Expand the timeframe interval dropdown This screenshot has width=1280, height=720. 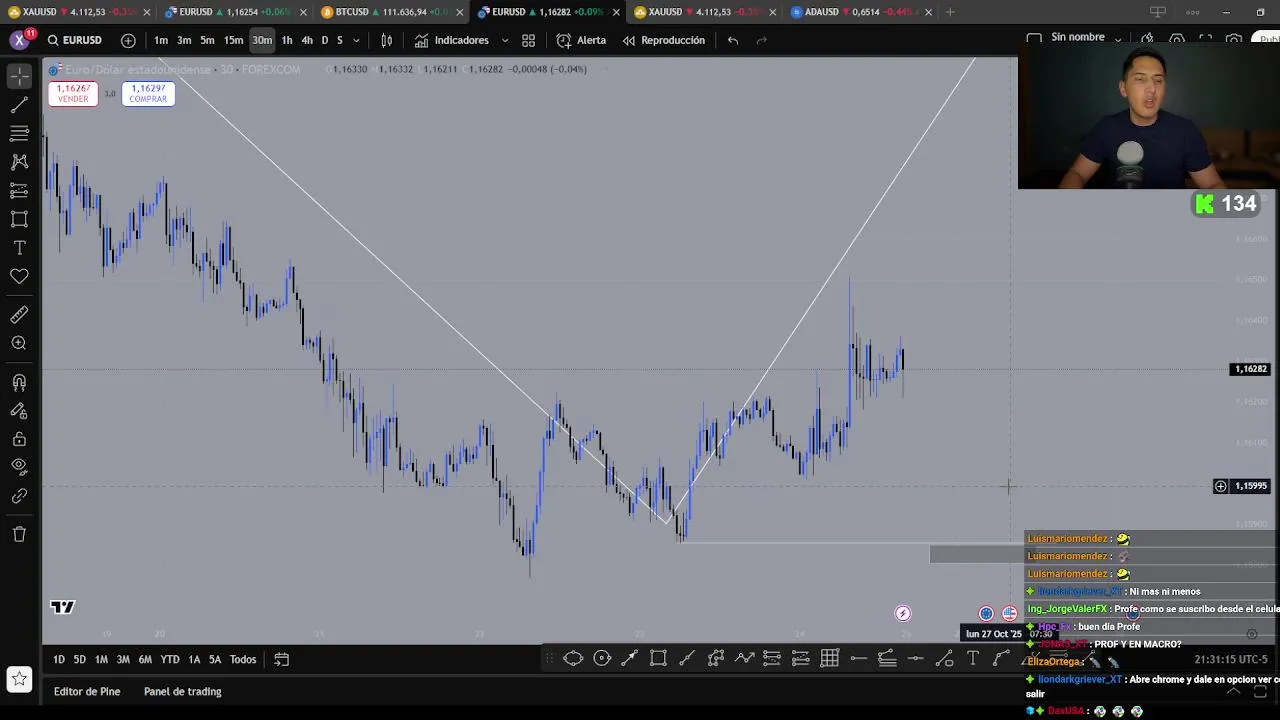(x=356, y=40)
